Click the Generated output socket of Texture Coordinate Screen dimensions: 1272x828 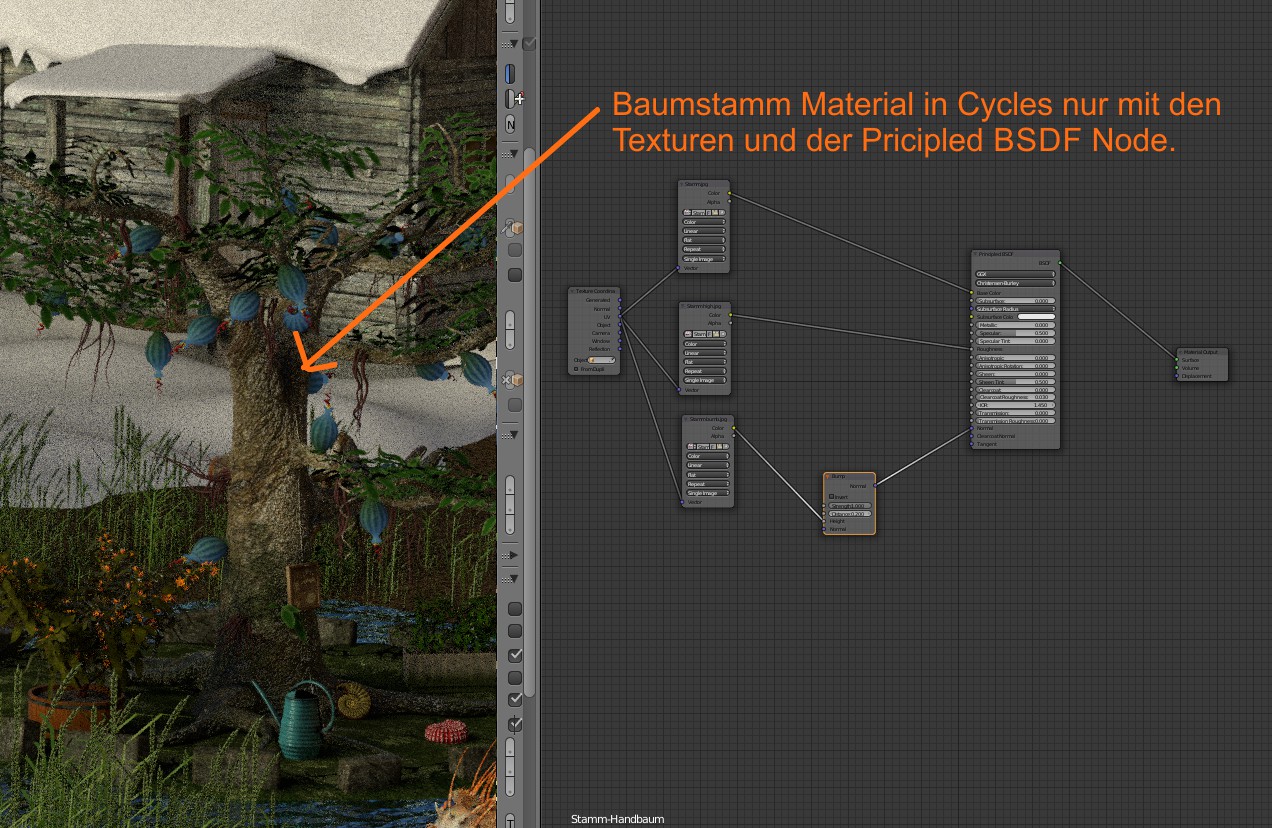pos(620,300)
